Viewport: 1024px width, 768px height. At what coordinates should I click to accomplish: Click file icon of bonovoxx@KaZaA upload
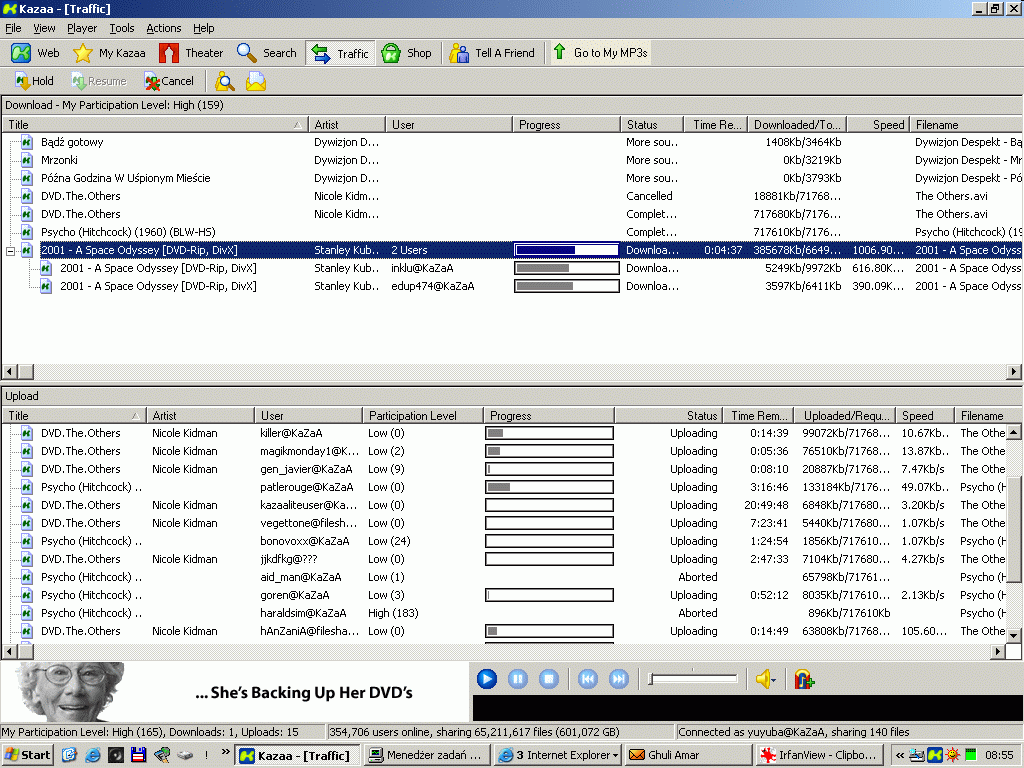(x=27, y=541)
